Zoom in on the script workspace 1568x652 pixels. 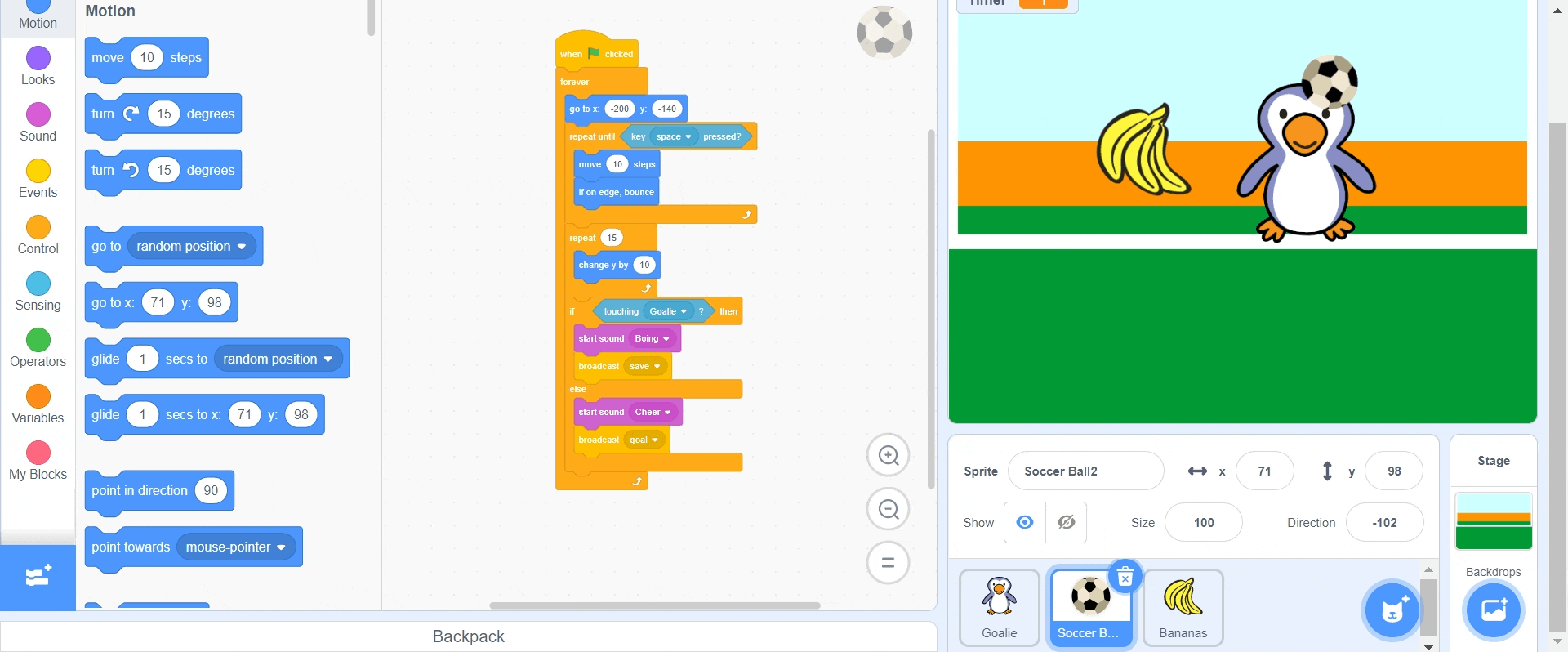pos(889,455)
